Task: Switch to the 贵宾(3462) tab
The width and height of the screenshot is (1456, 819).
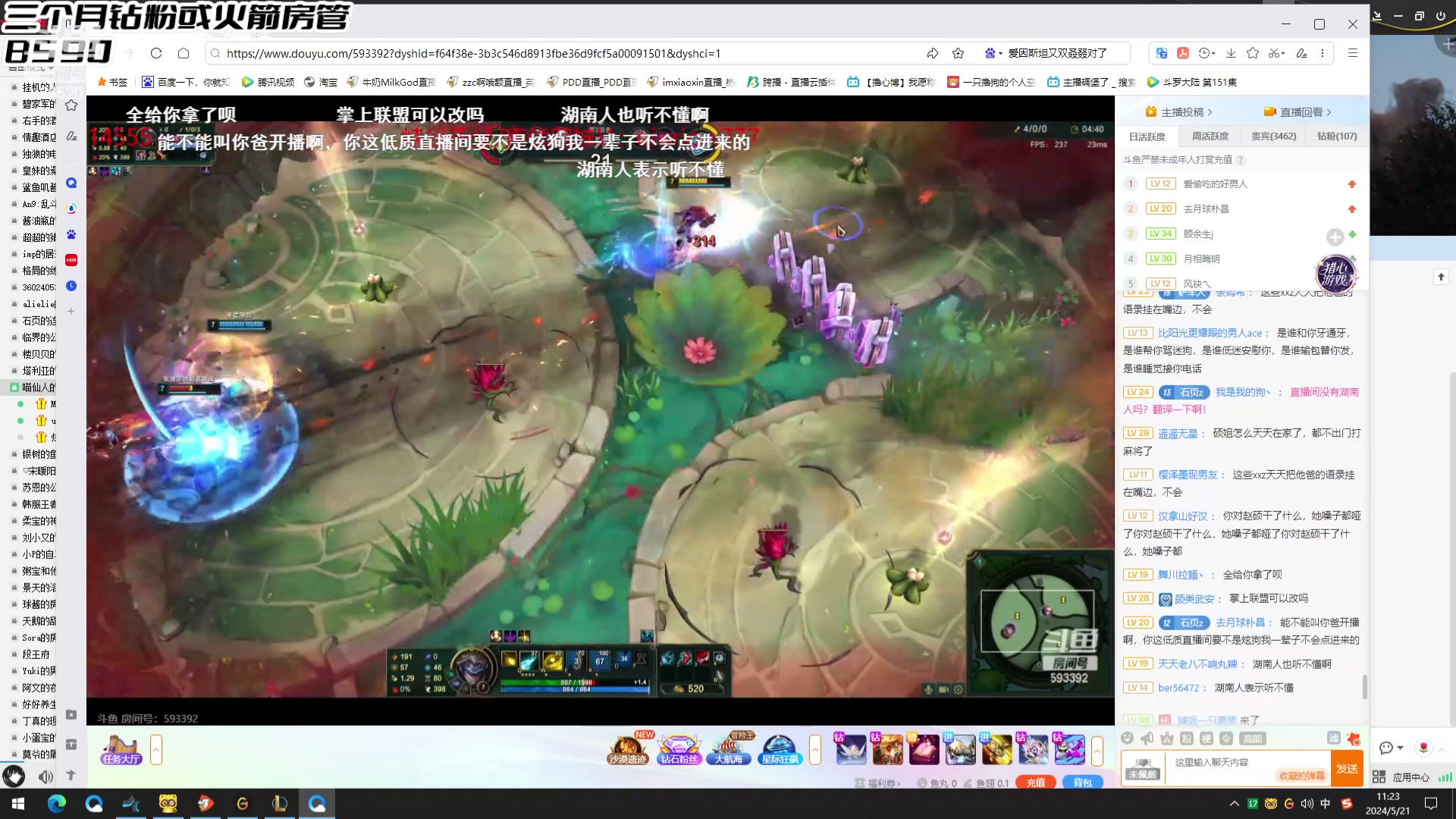Action: (1273, 136)
